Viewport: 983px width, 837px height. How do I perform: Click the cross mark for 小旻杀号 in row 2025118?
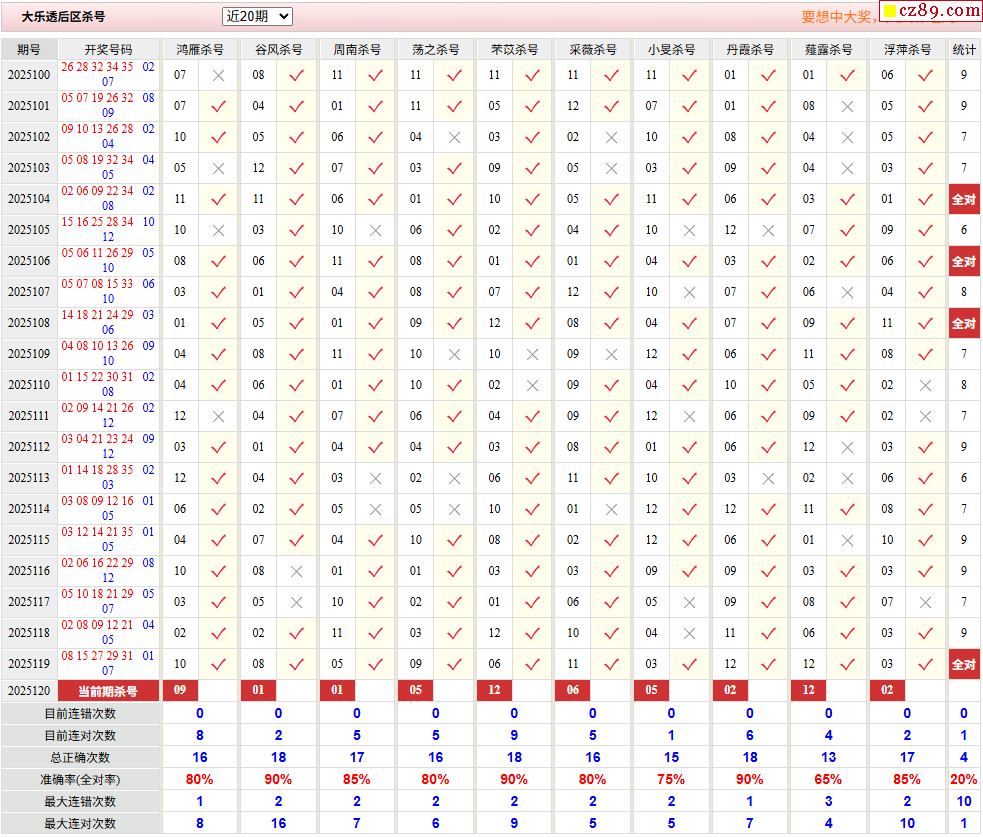[689, 633]
